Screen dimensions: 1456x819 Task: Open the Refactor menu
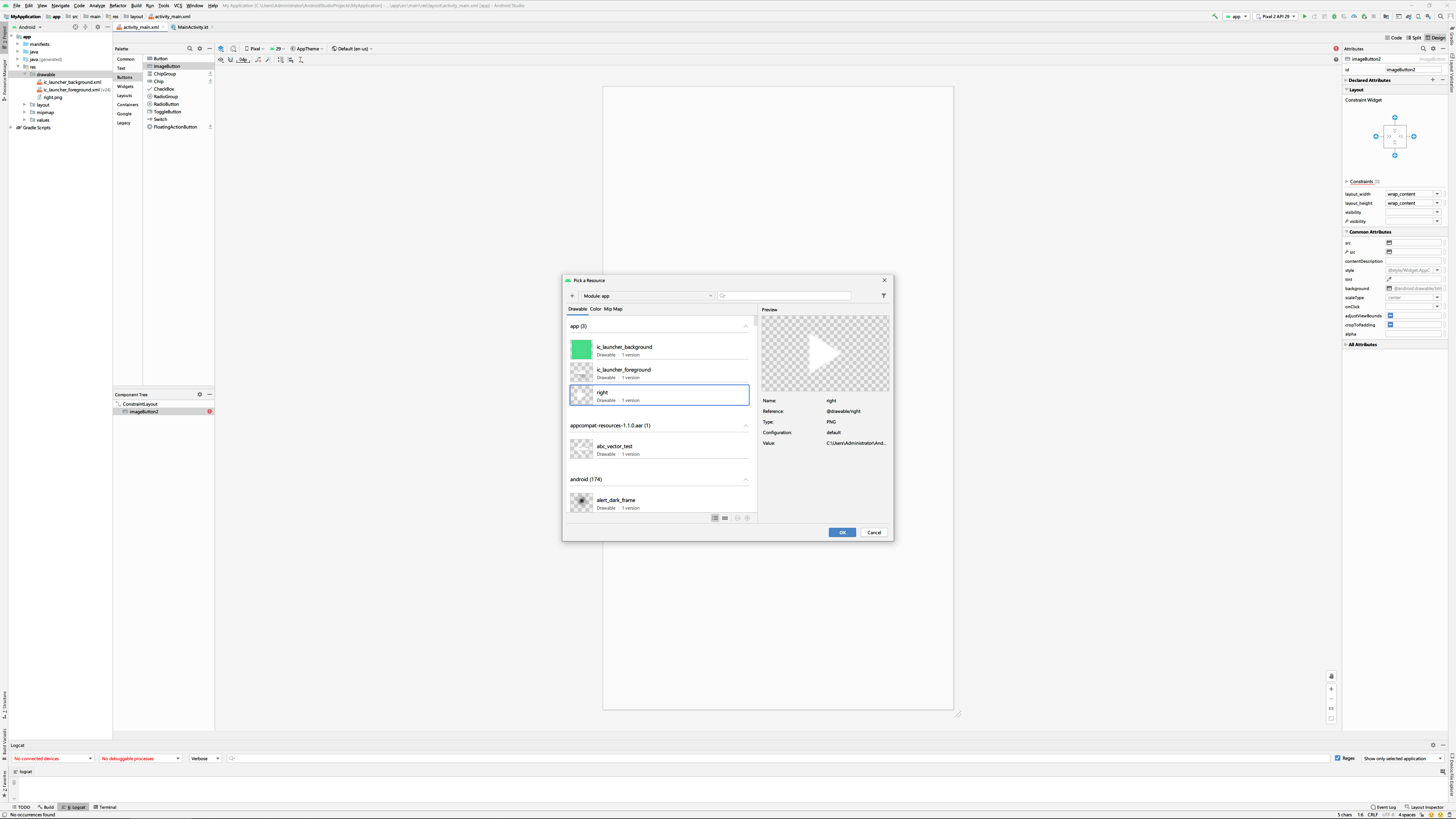118,6
